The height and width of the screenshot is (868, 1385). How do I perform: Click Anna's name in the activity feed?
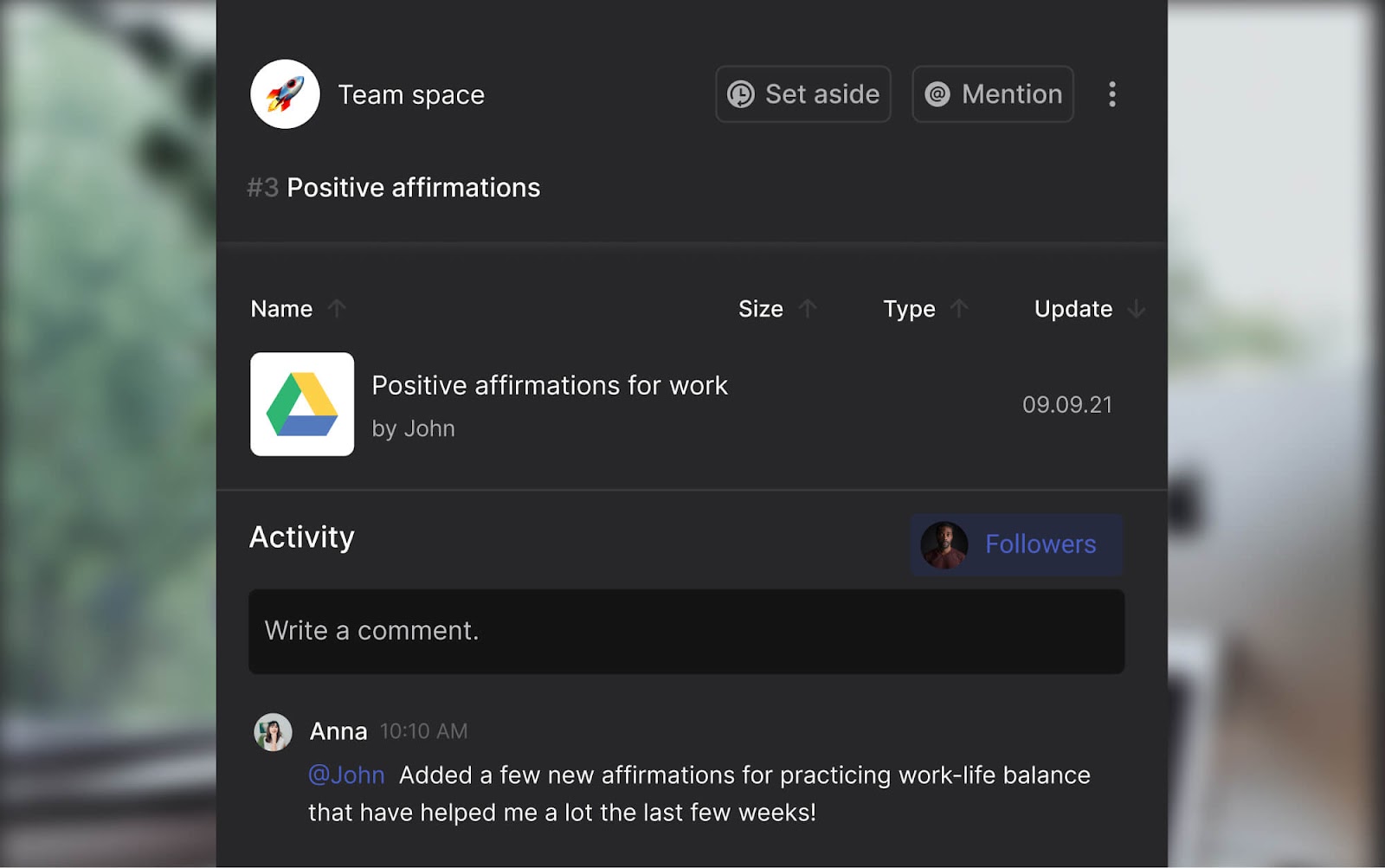pyautogui.click(x=338, y=732)
